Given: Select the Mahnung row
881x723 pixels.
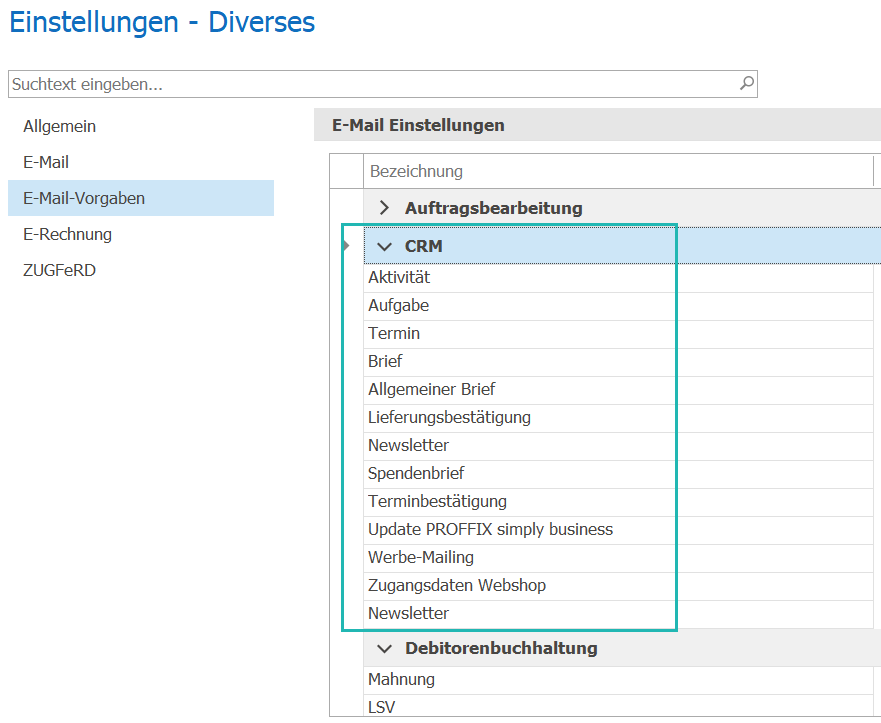Looking at the screenshot, I should (618, 680).
